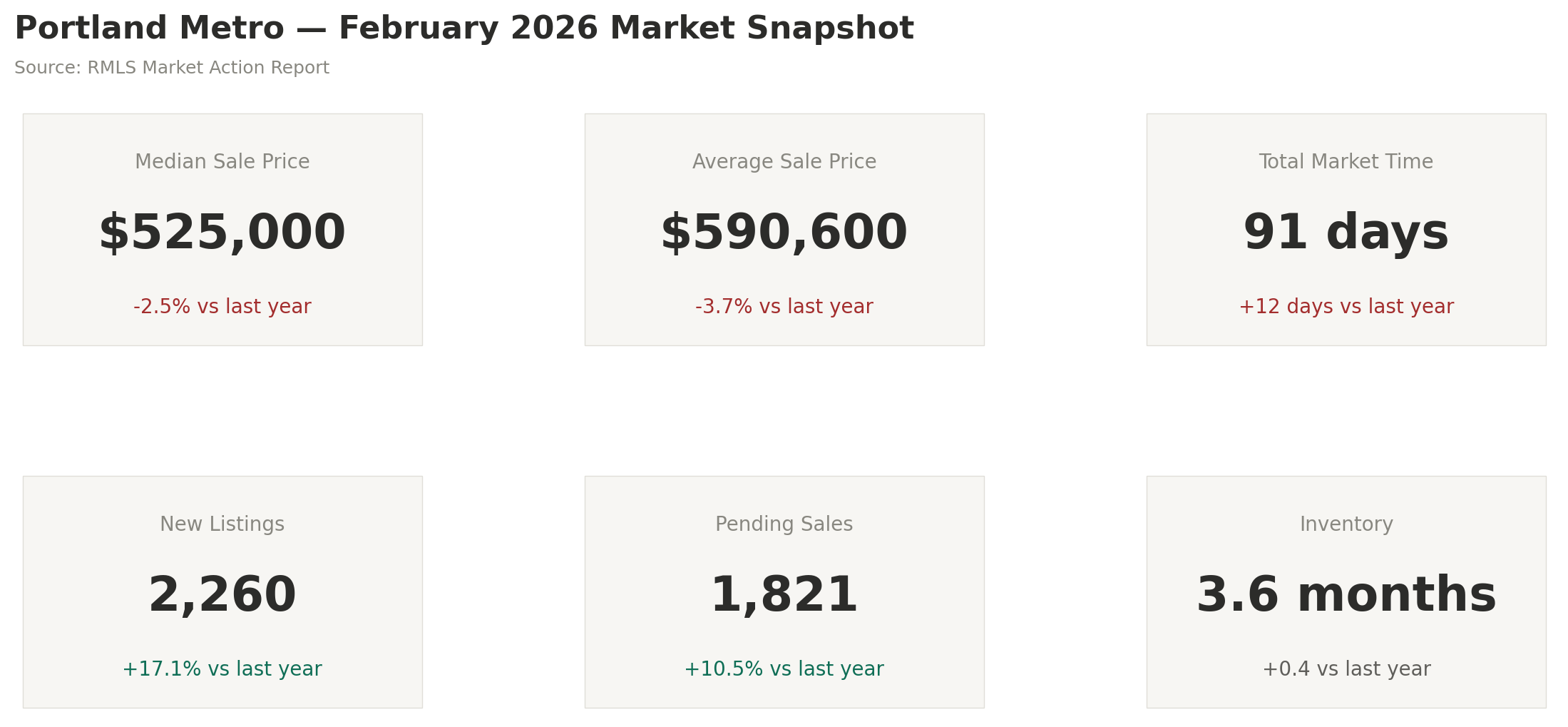The width and height of the screenshot is (1568, 727).
Task: Click the -2.5% vs last year text
Action: click(x=222, y=307)
